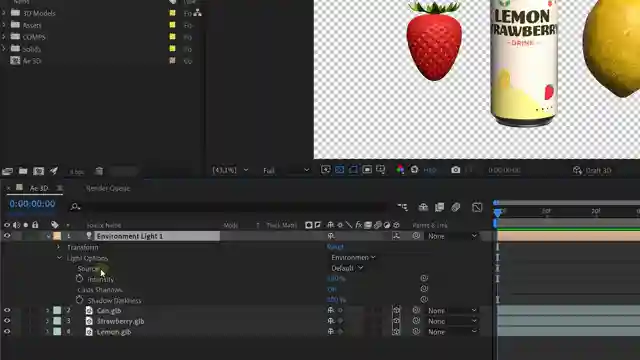The image size is (640, 360).
Task: Click the Parent & Link column header
Action: (430, 225)
